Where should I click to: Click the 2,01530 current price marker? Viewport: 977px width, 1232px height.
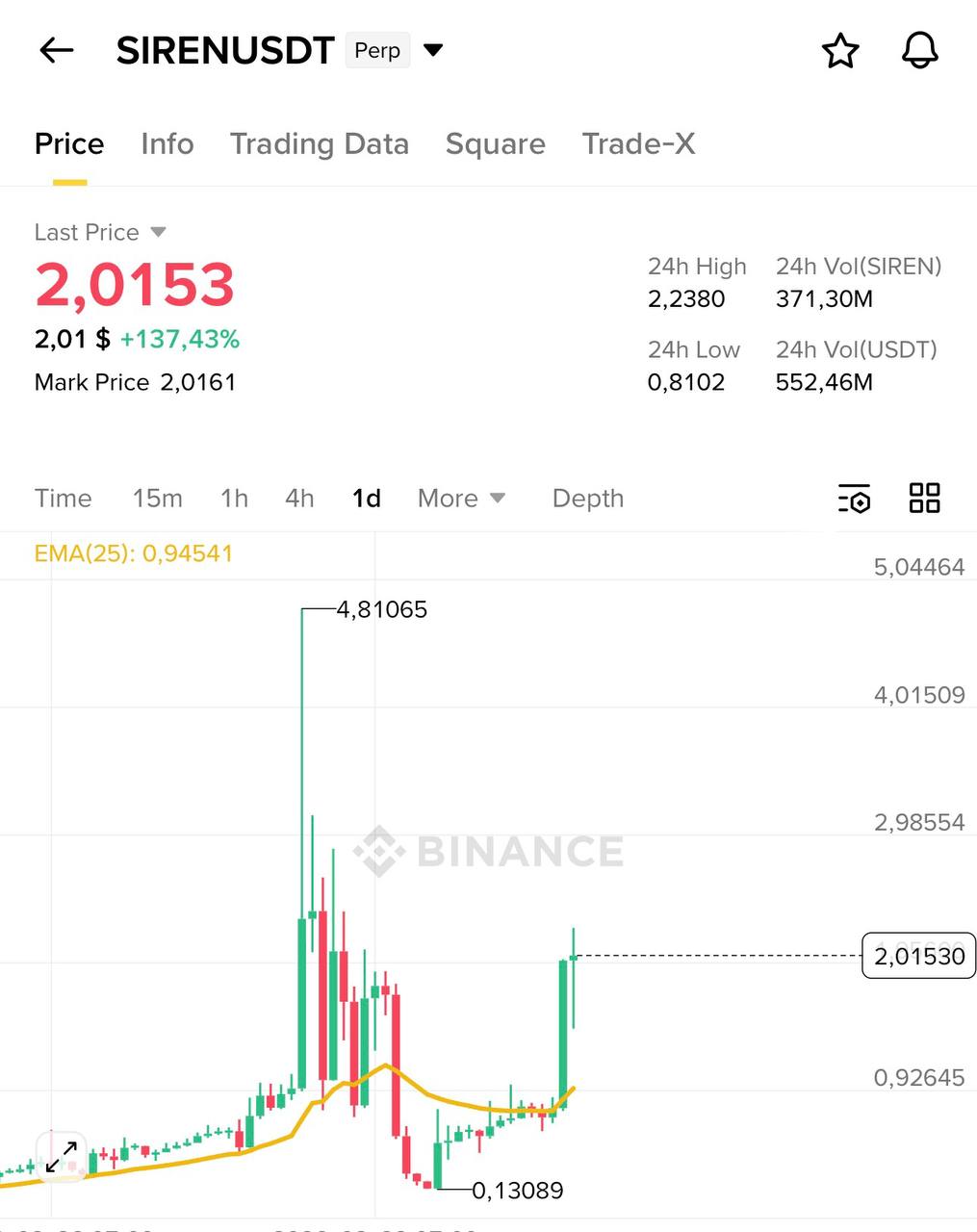pyautogui.click(x=918, y=956)
